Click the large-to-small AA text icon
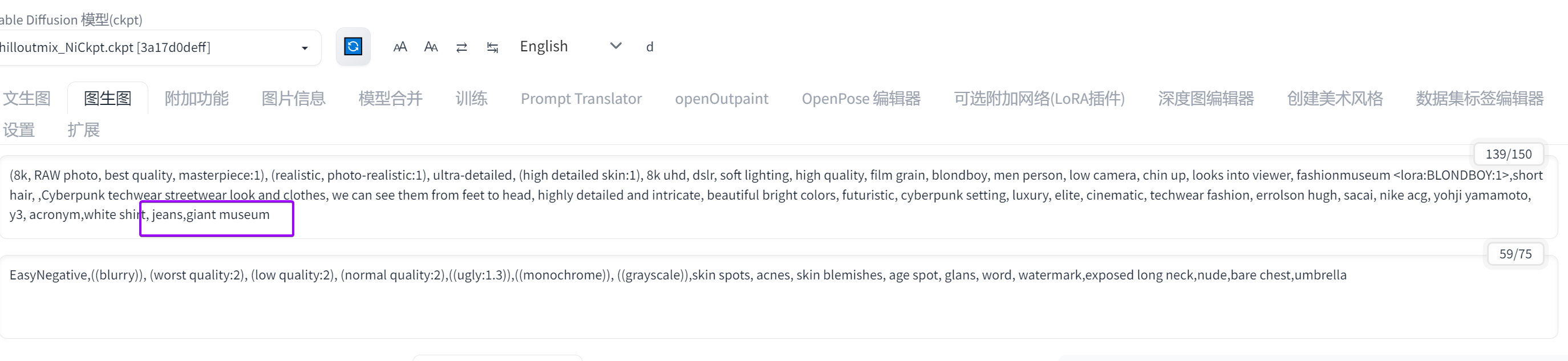This screenshot has width=1568, height=361. click(431, 47)
